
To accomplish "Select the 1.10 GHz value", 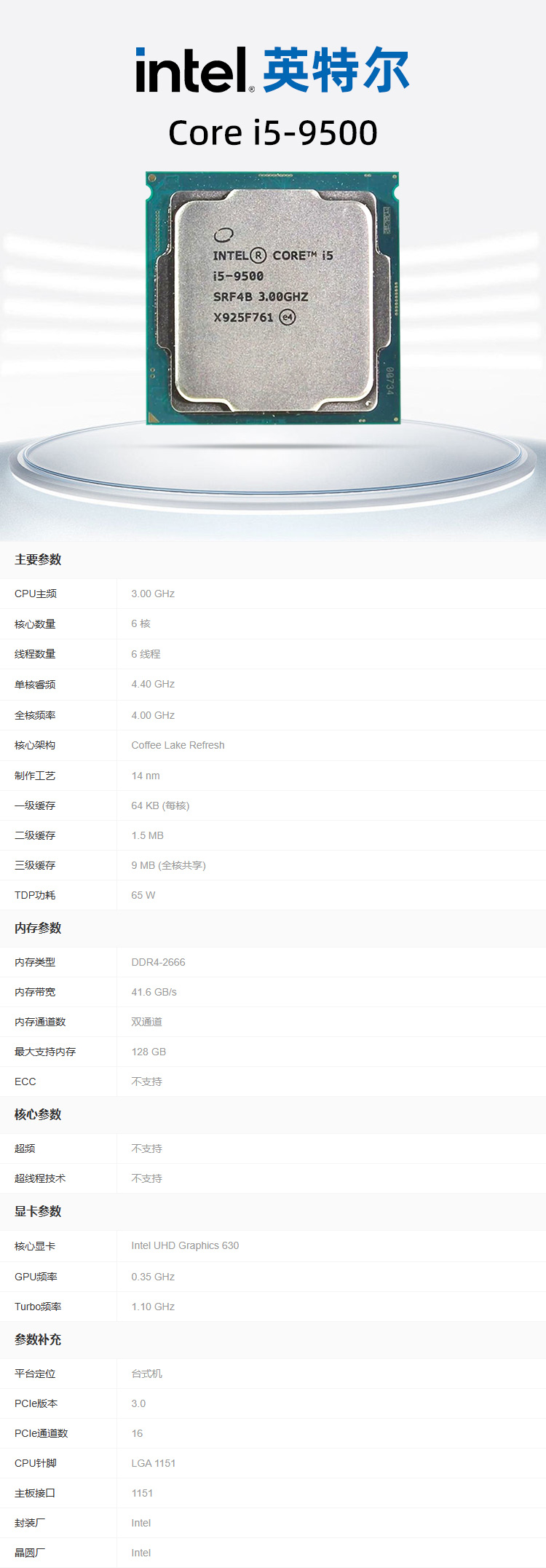I will (x=153, y=1307).
